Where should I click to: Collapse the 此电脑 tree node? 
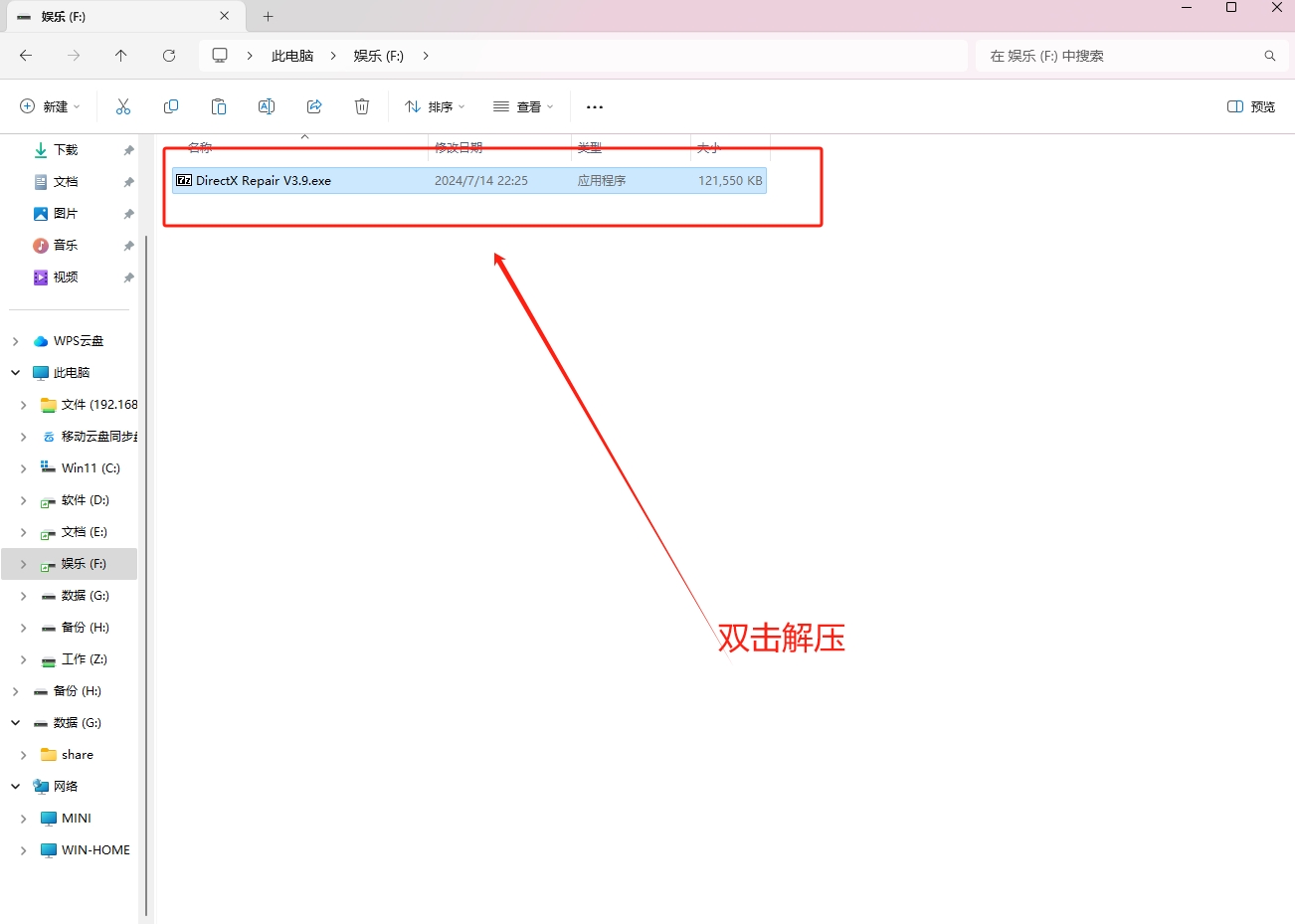pyautogui.click(x=16, y=373)
